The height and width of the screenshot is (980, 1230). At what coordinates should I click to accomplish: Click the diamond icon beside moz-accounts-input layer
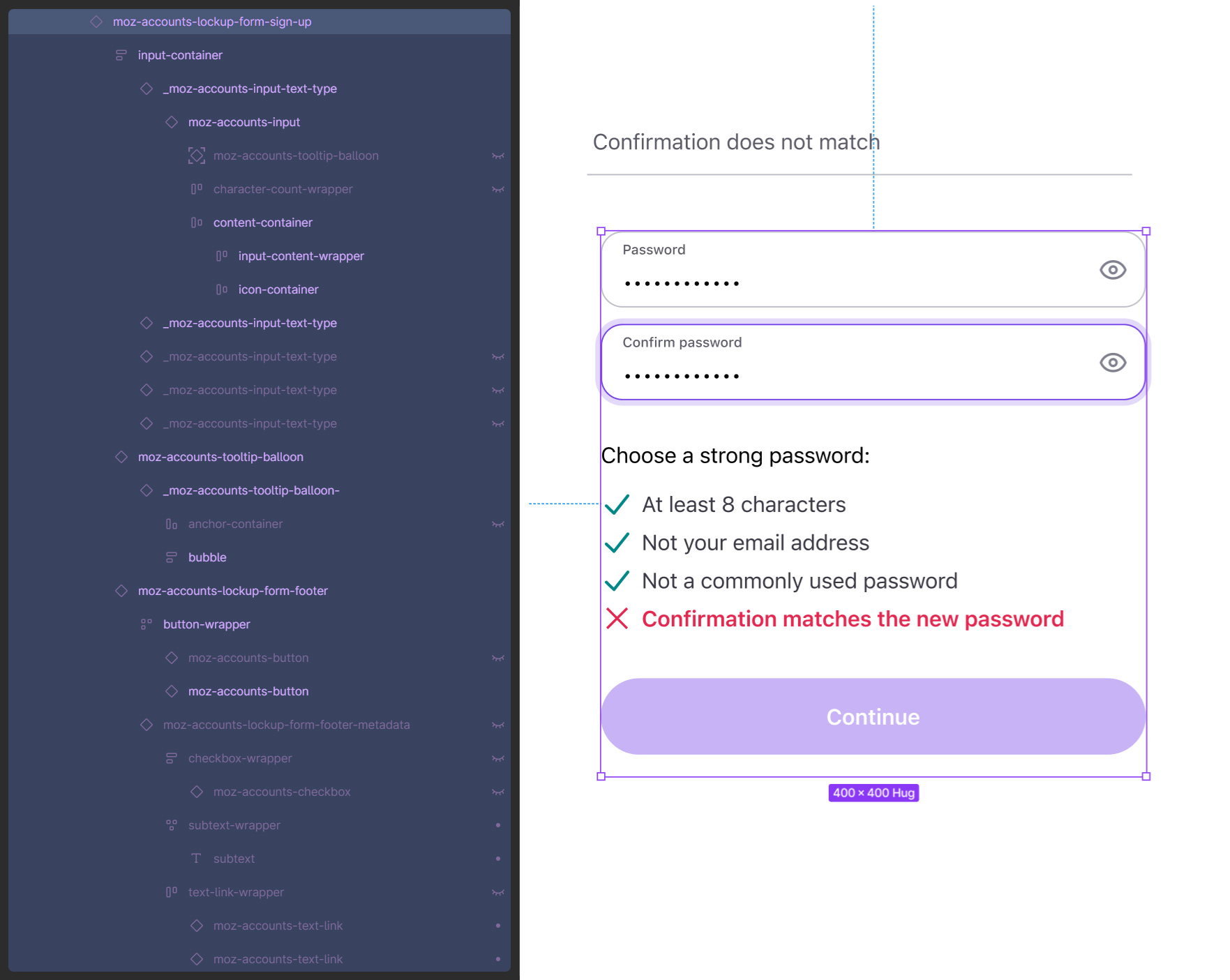(172, 122)
